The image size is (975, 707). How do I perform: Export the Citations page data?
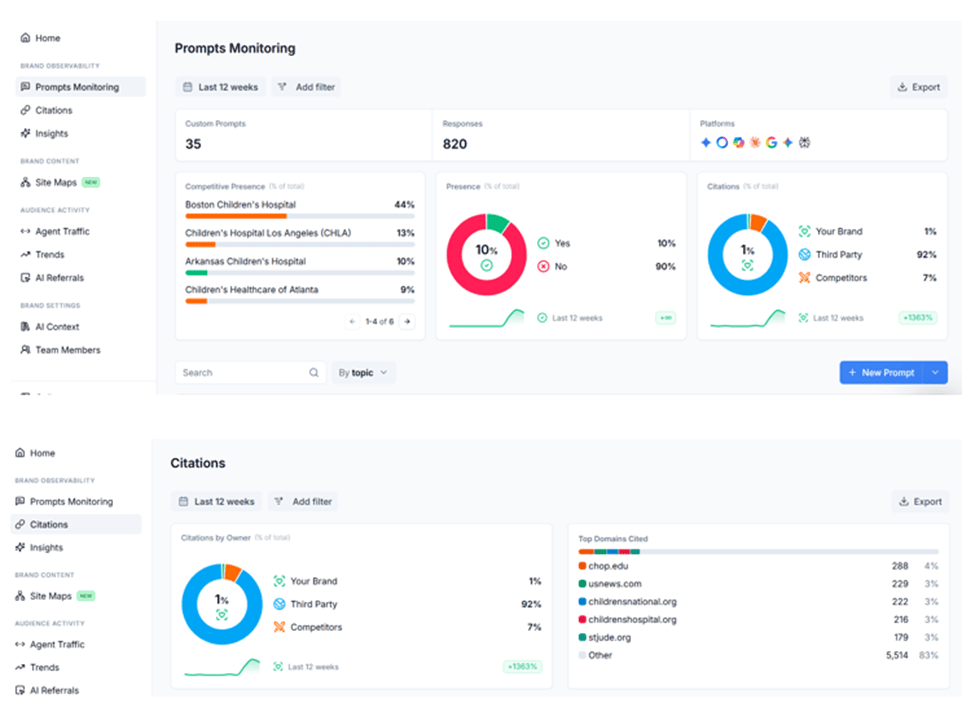(x=920, y=501)
